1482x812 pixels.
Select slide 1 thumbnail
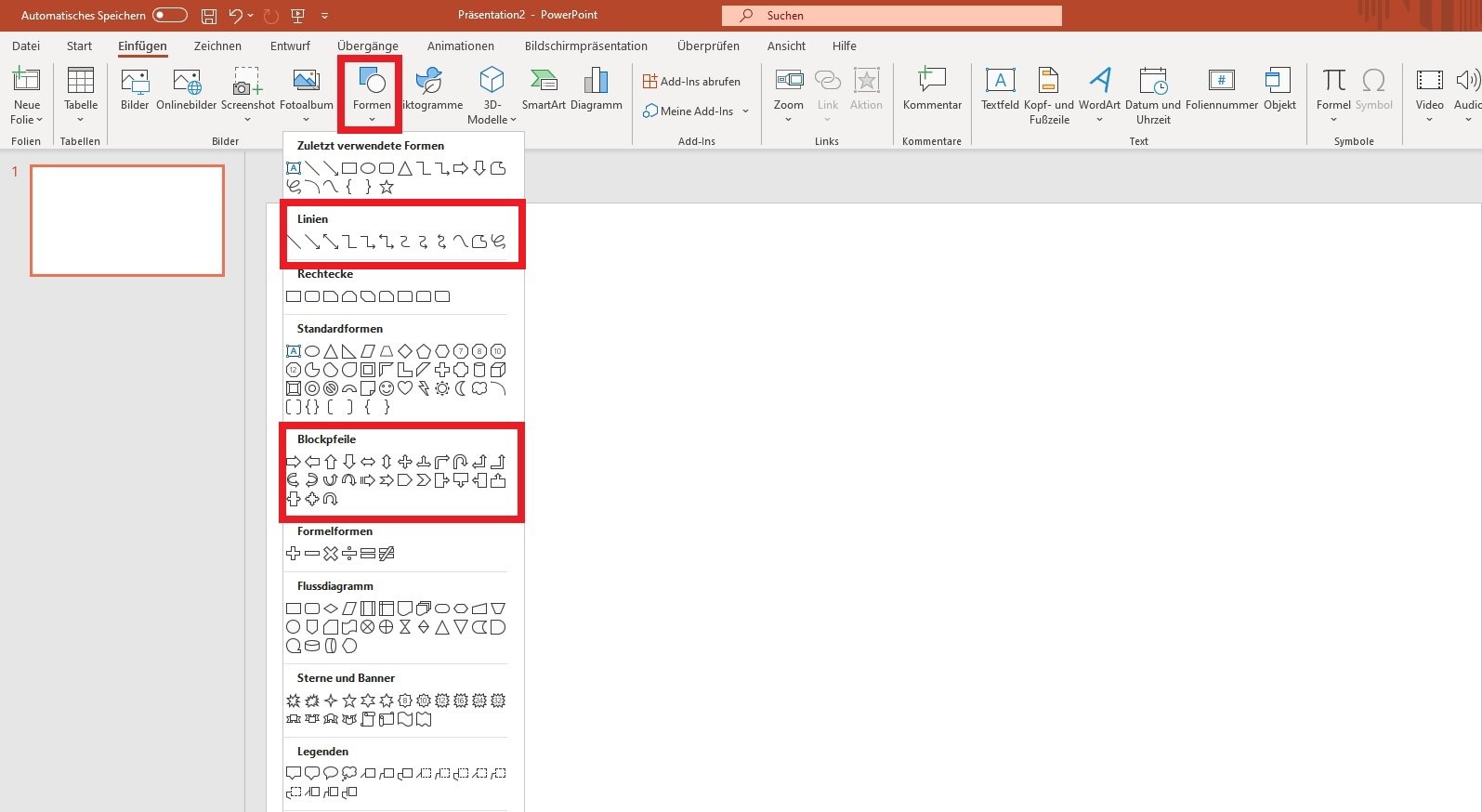point(127,220)
